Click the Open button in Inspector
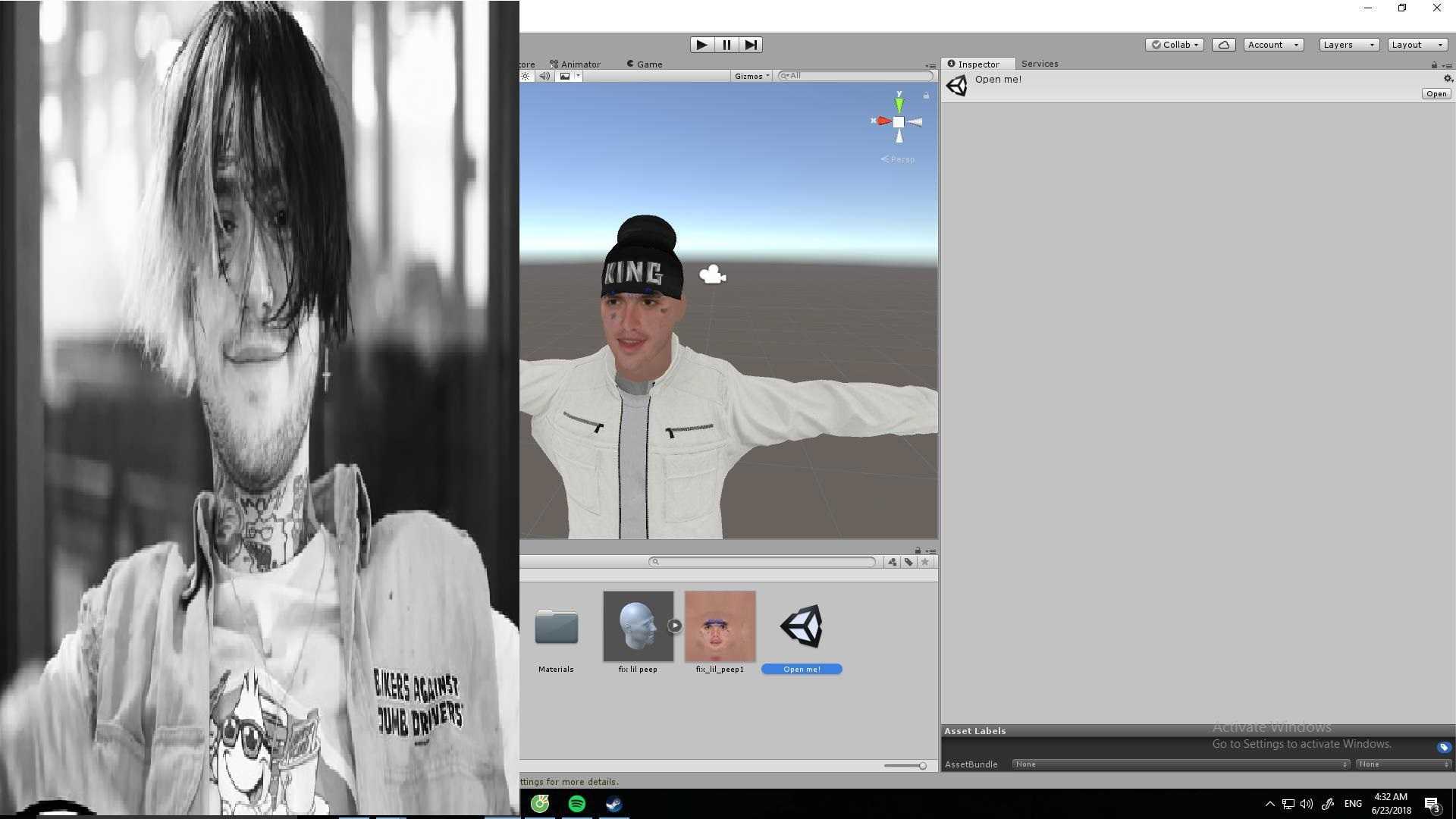The image size is (1456, 819). pyautogui.click(x=1436, y=94)
